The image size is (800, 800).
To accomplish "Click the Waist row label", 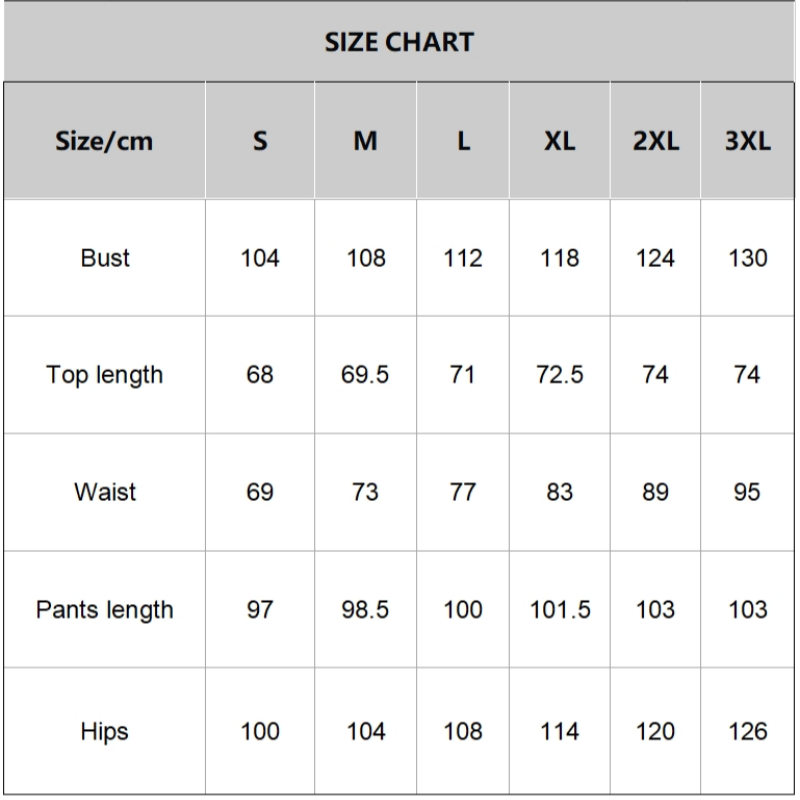I will pyautogui.click(x=105, y=492).
